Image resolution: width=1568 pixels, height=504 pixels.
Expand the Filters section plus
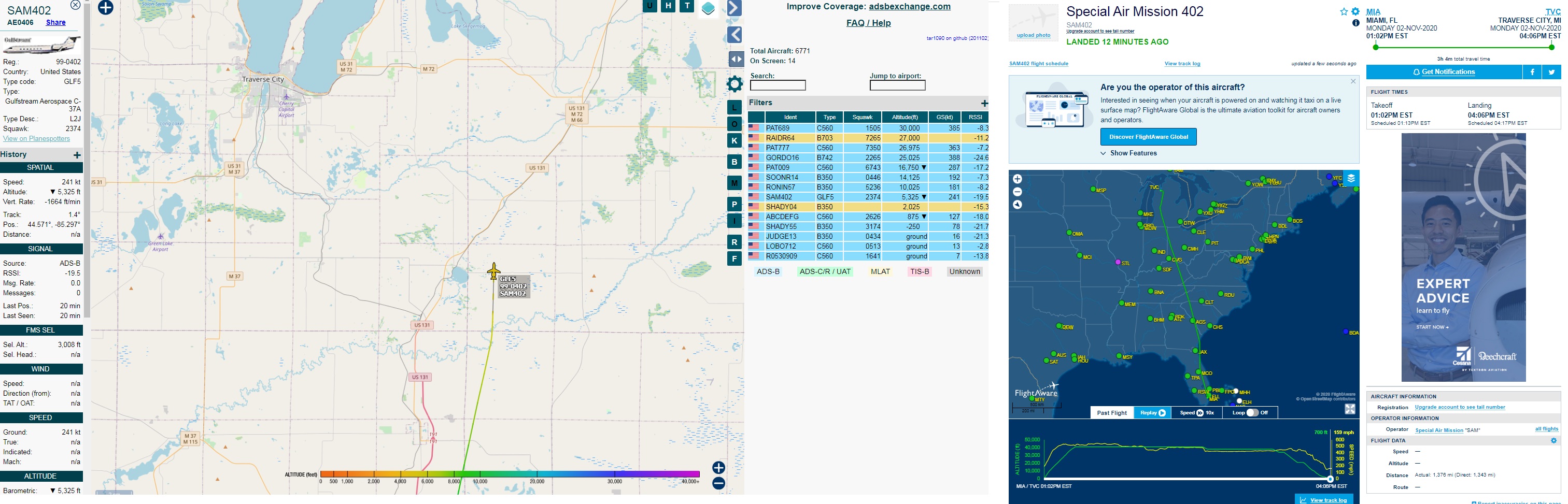[984, 104]
